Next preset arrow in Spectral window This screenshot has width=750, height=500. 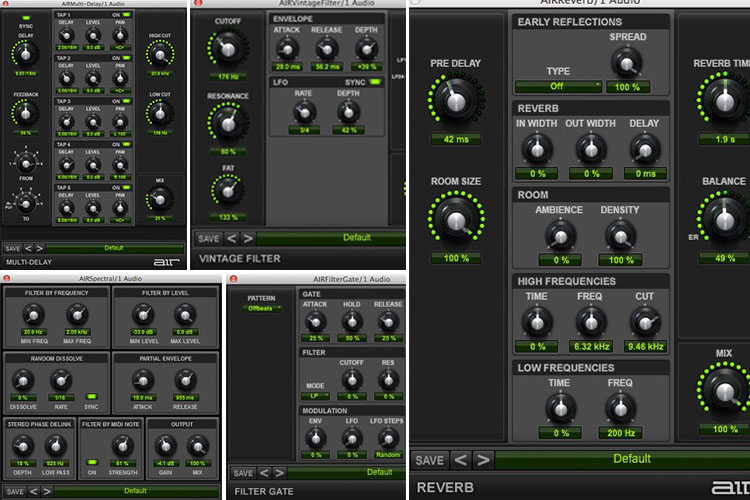(46, 491)
